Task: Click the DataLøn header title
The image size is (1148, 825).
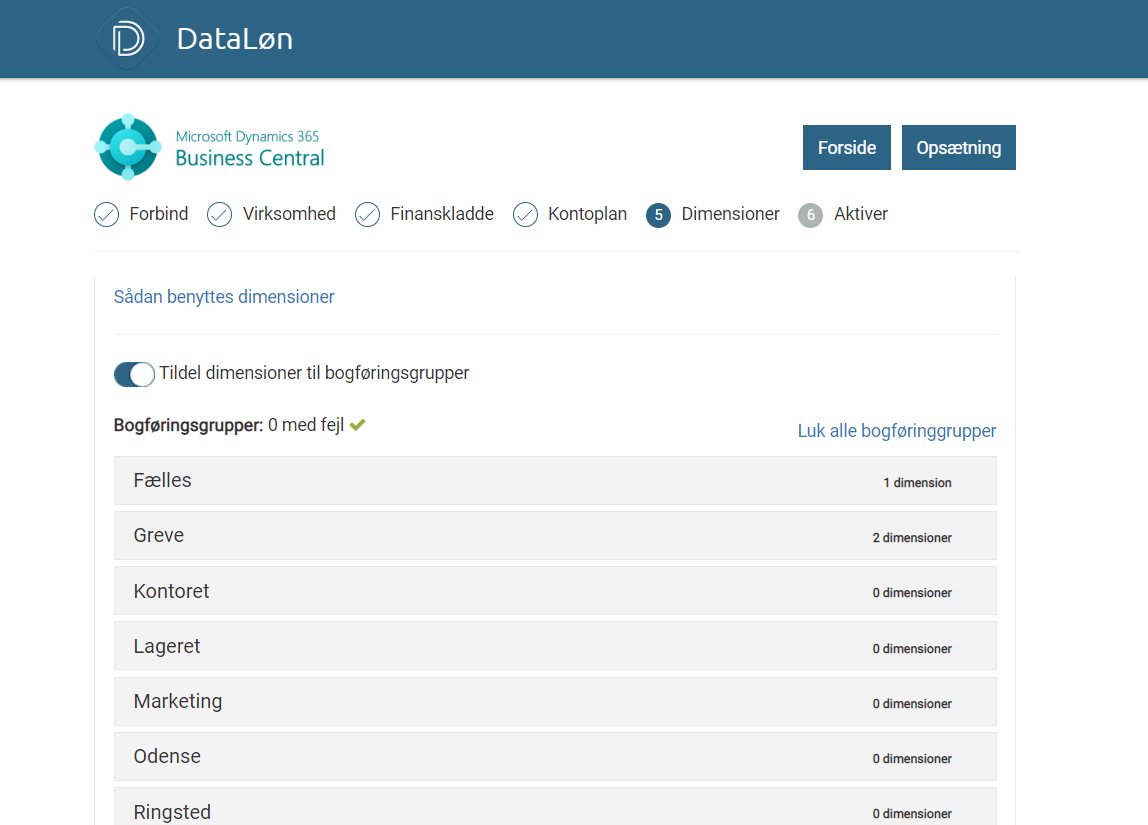Action: [235, 39]
